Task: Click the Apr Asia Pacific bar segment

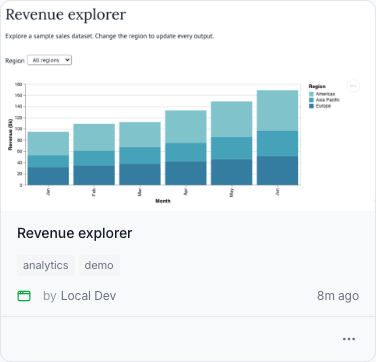Action: [x=186, y=153]
